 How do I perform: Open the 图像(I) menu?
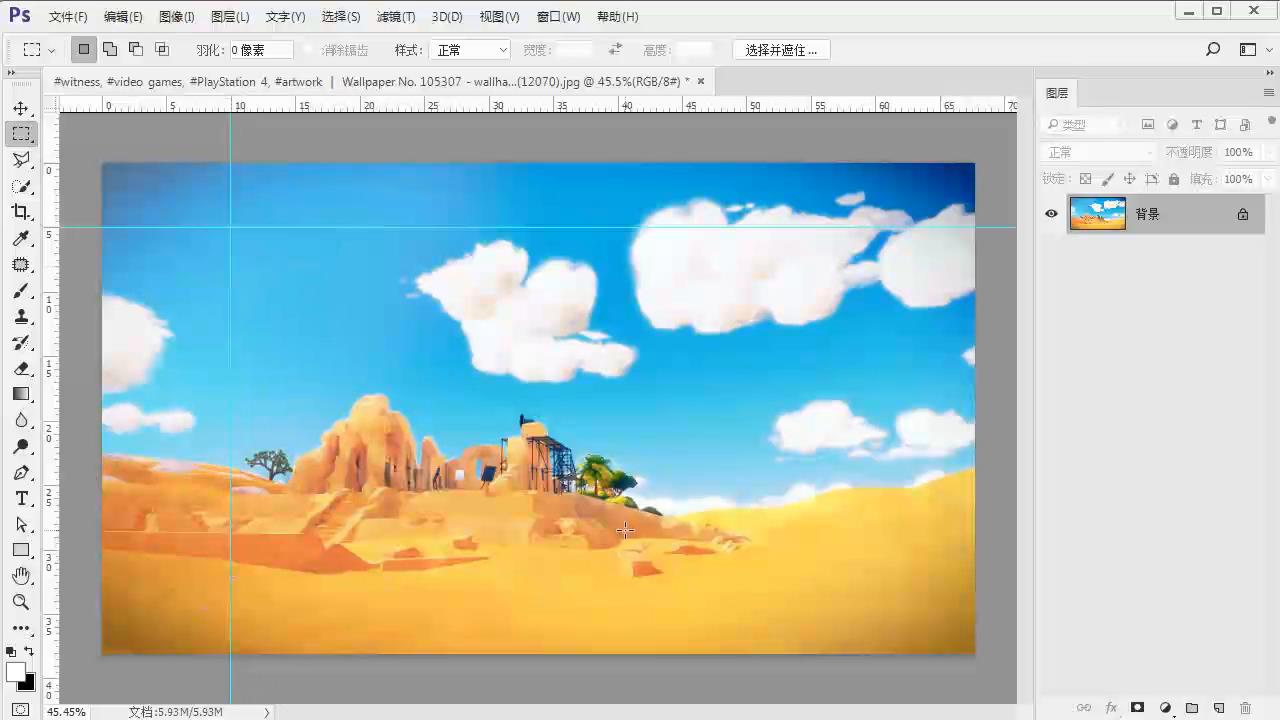(176, 17)
